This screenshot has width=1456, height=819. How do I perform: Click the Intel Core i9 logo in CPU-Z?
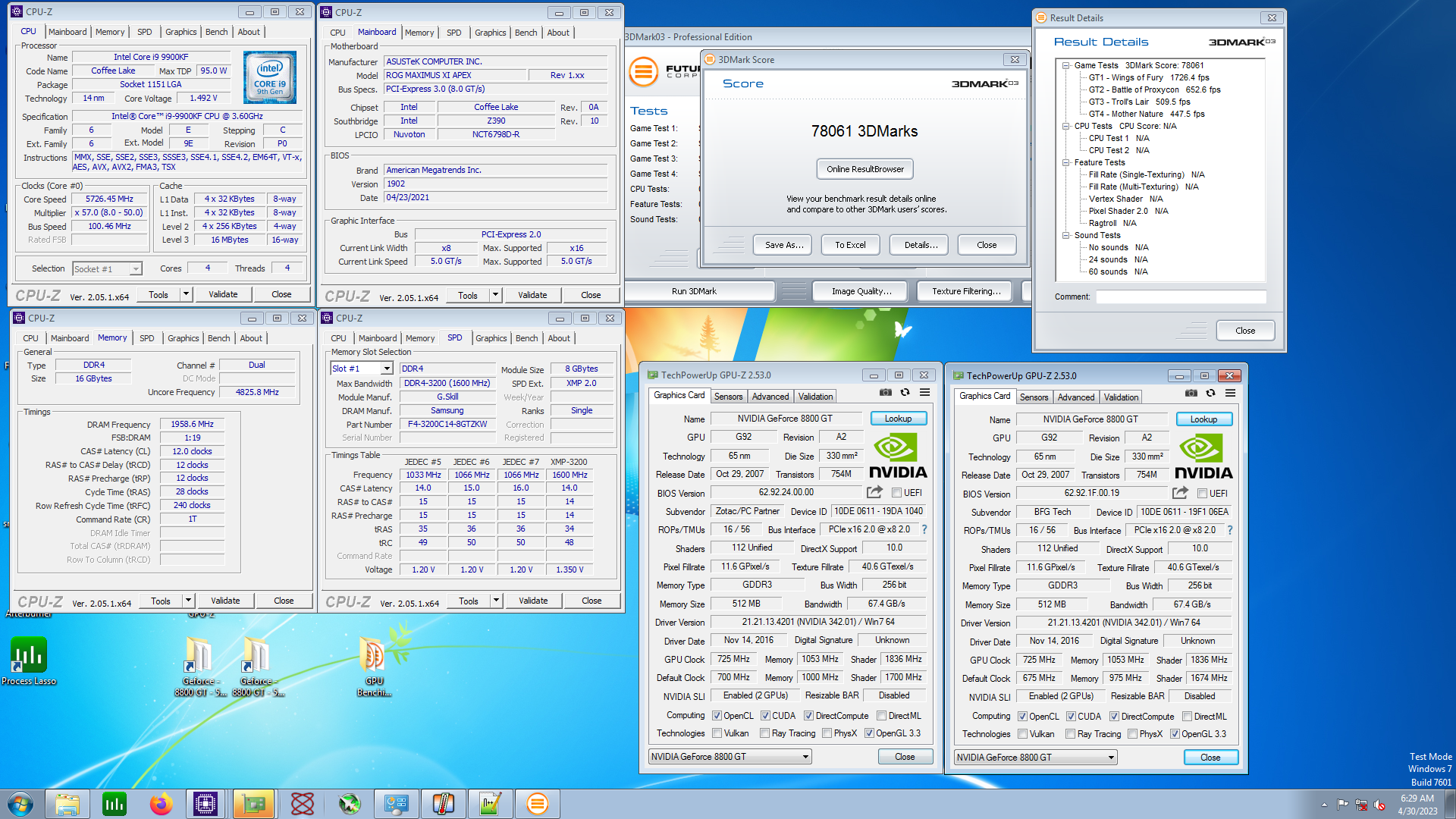(270, 77)
